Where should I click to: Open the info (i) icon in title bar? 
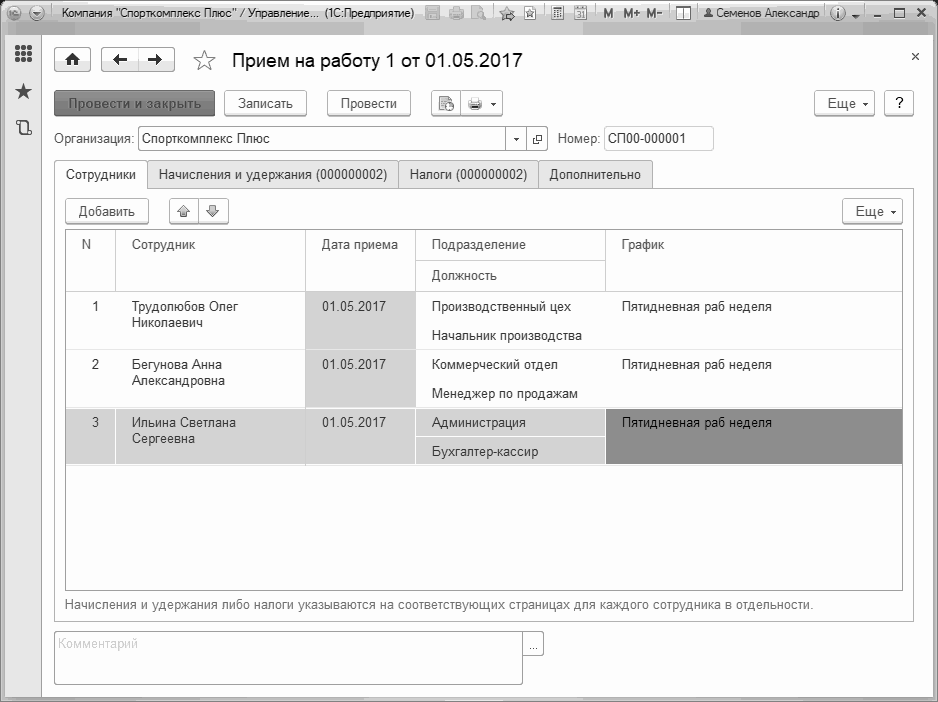pos(838,13)
